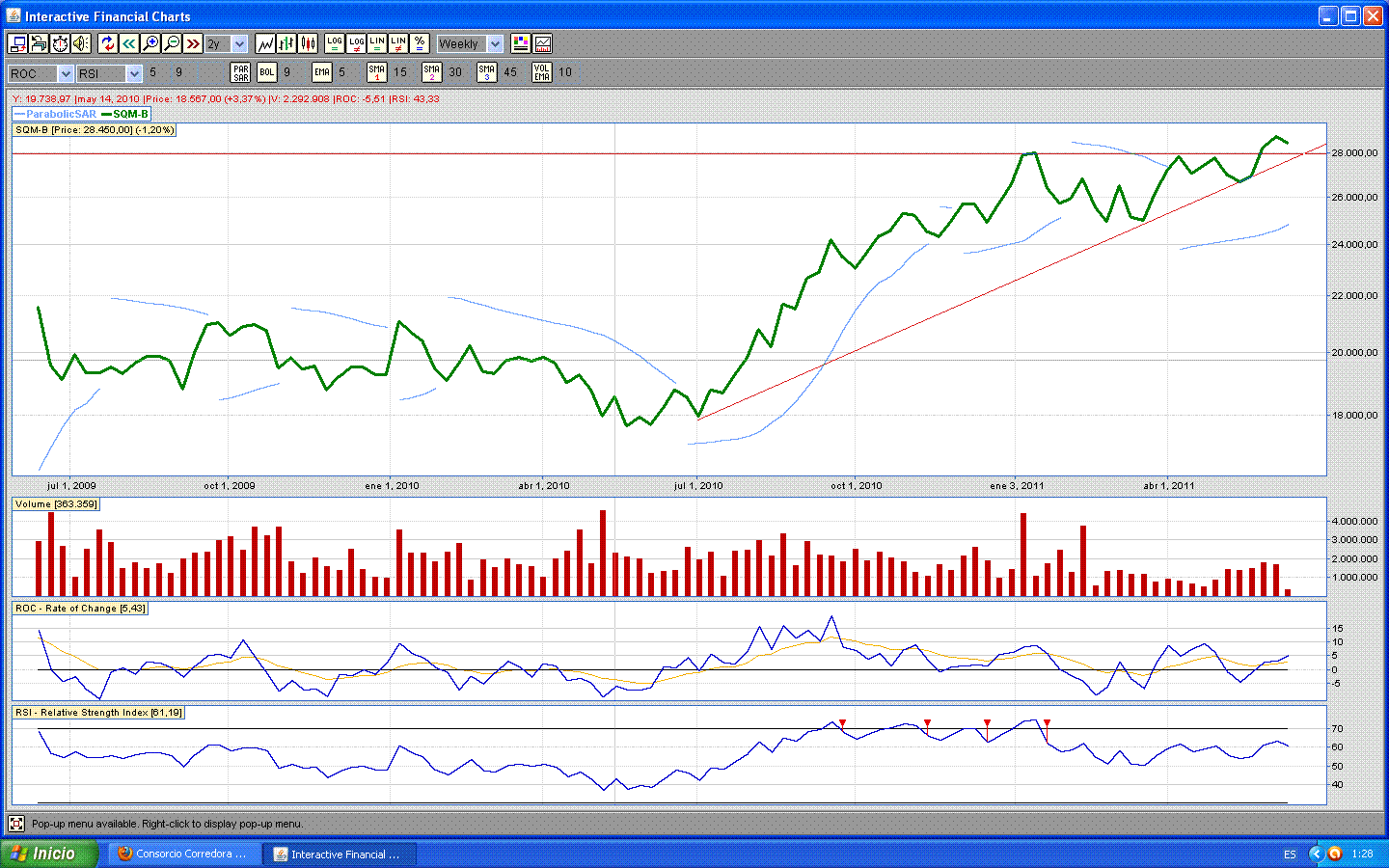Toggle the SMA 1 moving average
The height and width of the screenshot is (868, 1389).
pos(377,72)
